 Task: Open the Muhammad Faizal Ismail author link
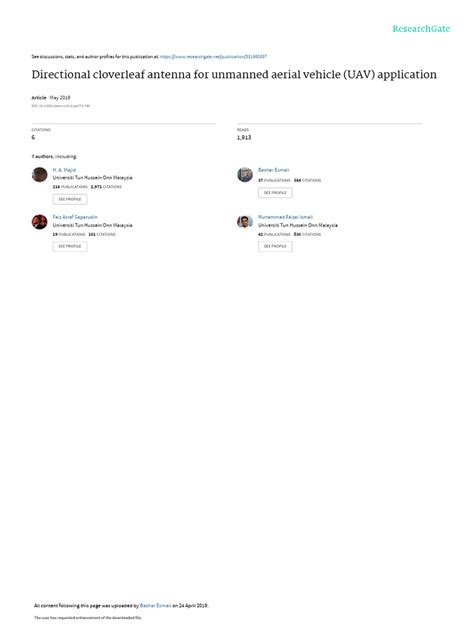click(285, 217)
